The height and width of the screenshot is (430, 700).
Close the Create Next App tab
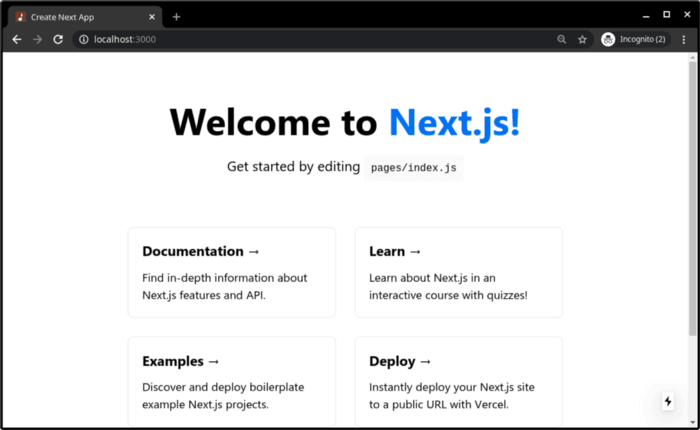pos(152,17)
